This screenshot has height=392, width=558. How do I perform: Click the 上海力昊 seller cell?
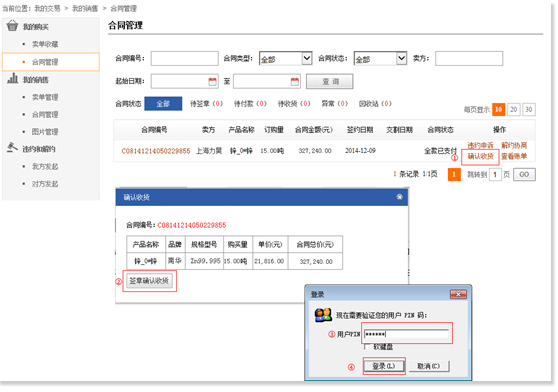(x=209, y=151)
